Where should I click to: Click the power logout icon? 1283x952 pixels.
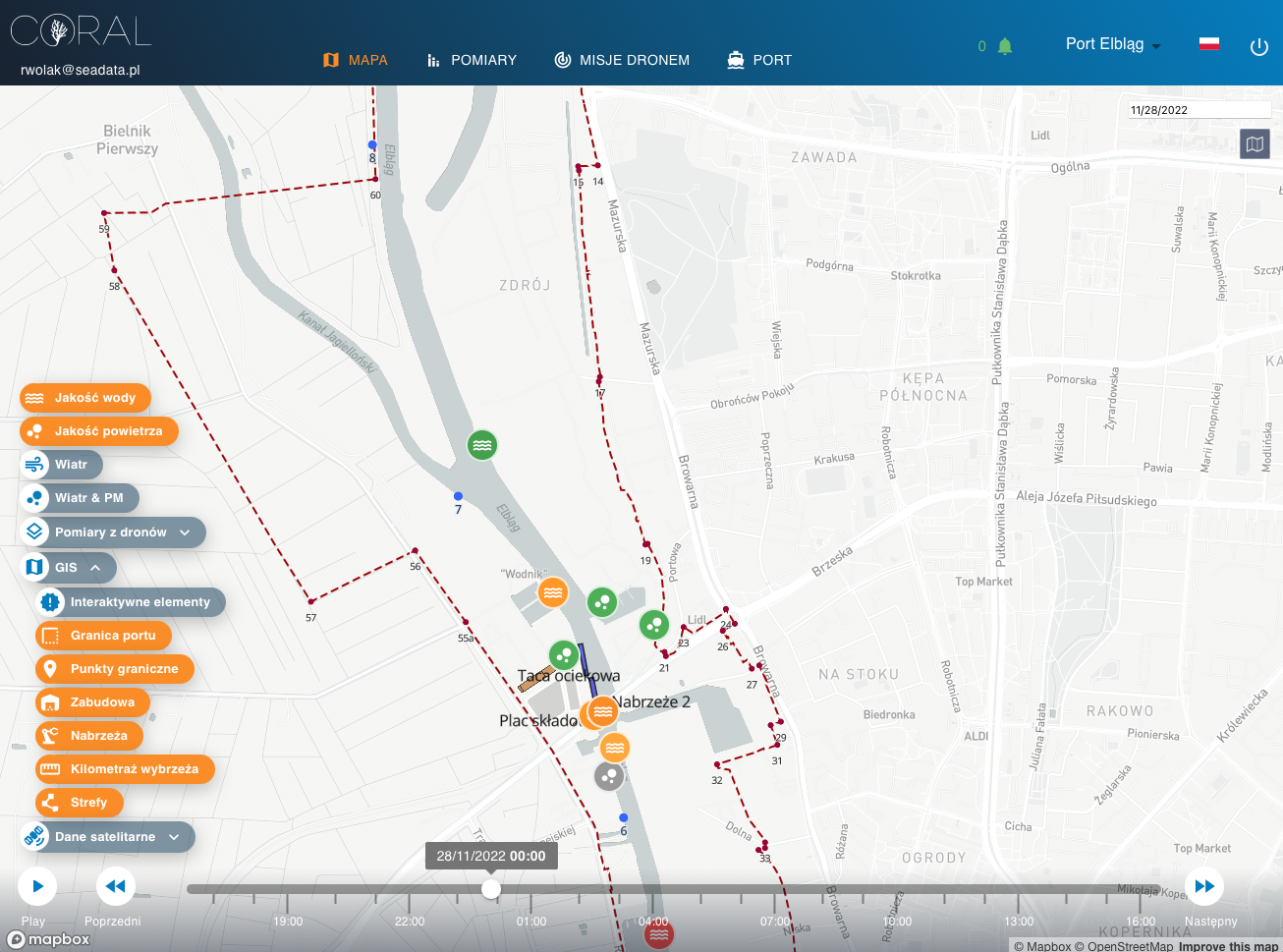[1258, 47]
